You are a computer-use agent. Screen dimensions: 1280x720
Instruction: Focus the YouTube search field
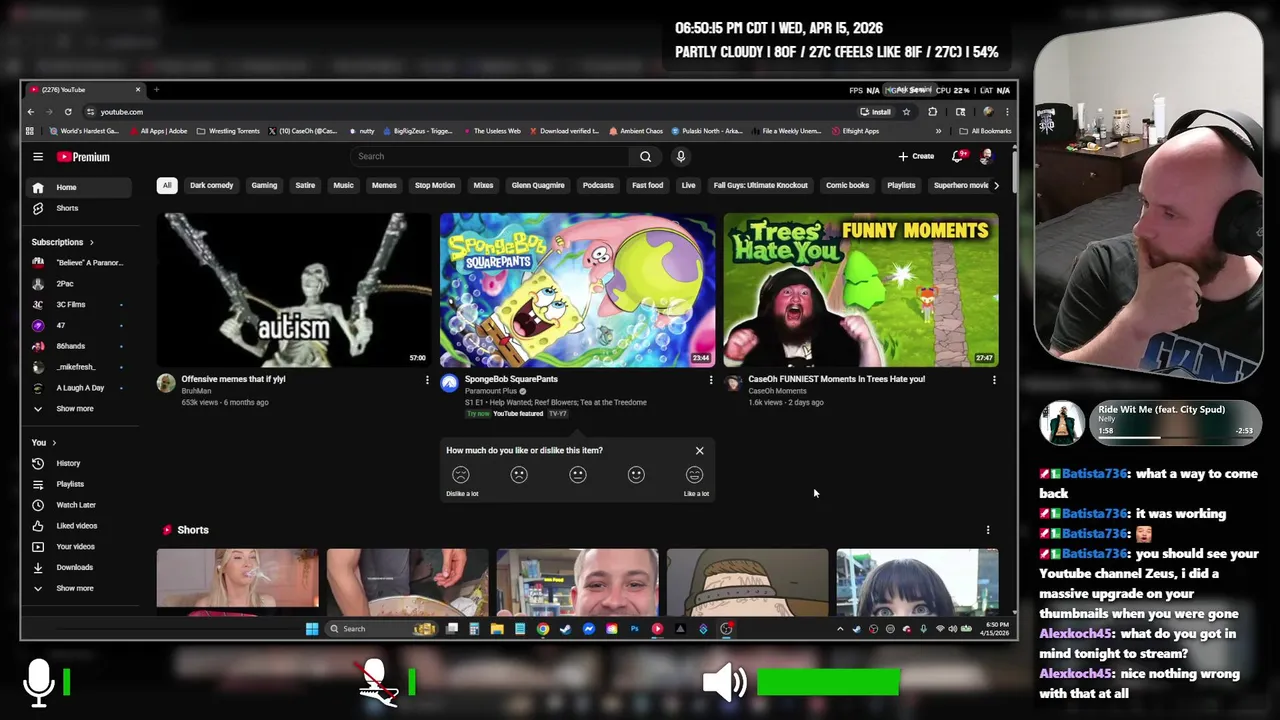[x=490, y=156]
